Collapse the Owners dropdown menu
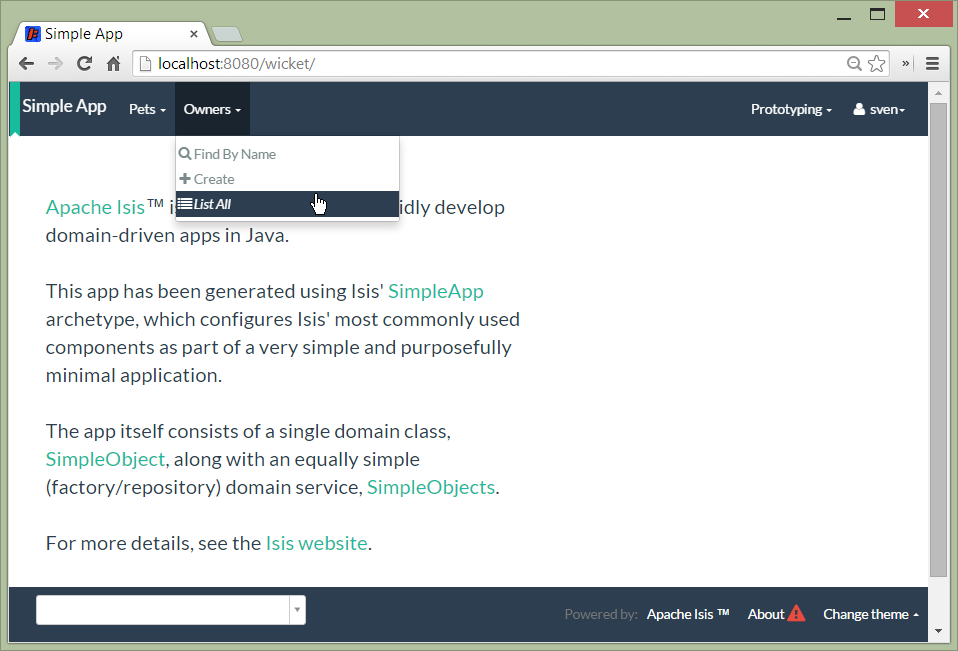 point(212,109)
